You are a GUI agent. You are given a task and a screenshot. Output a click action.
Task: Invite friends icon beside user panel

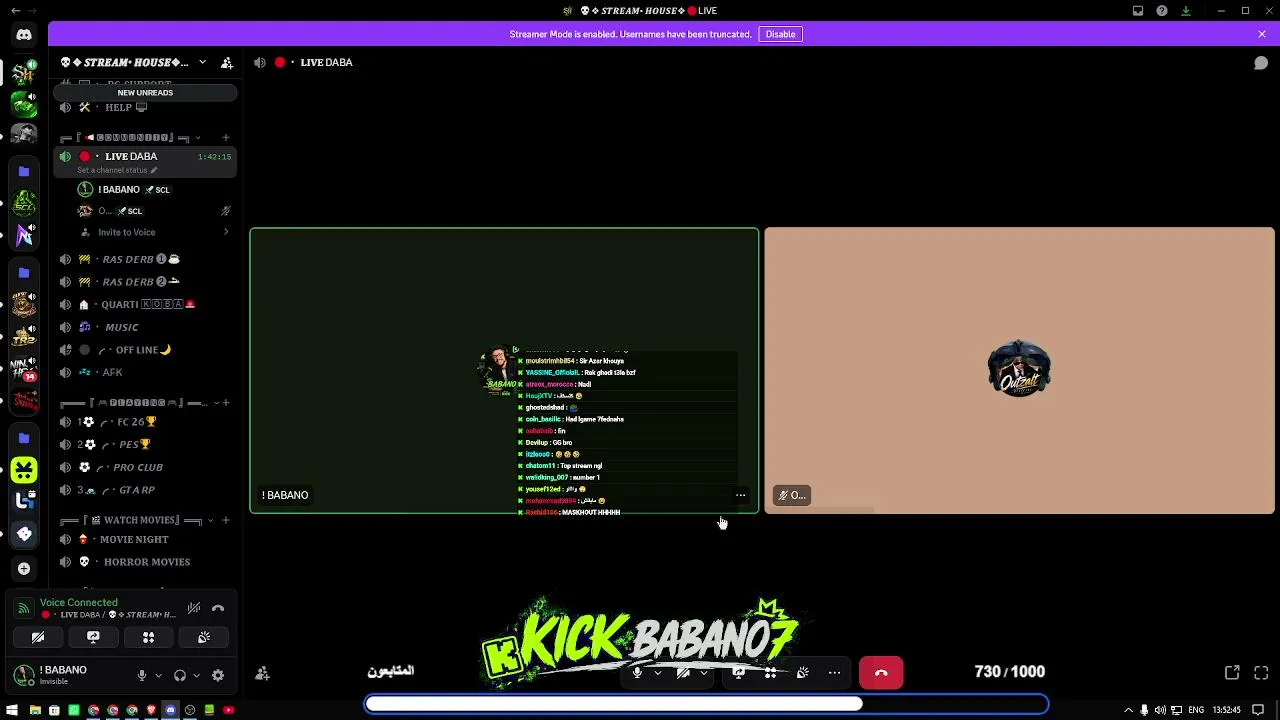tap(262, 673)
